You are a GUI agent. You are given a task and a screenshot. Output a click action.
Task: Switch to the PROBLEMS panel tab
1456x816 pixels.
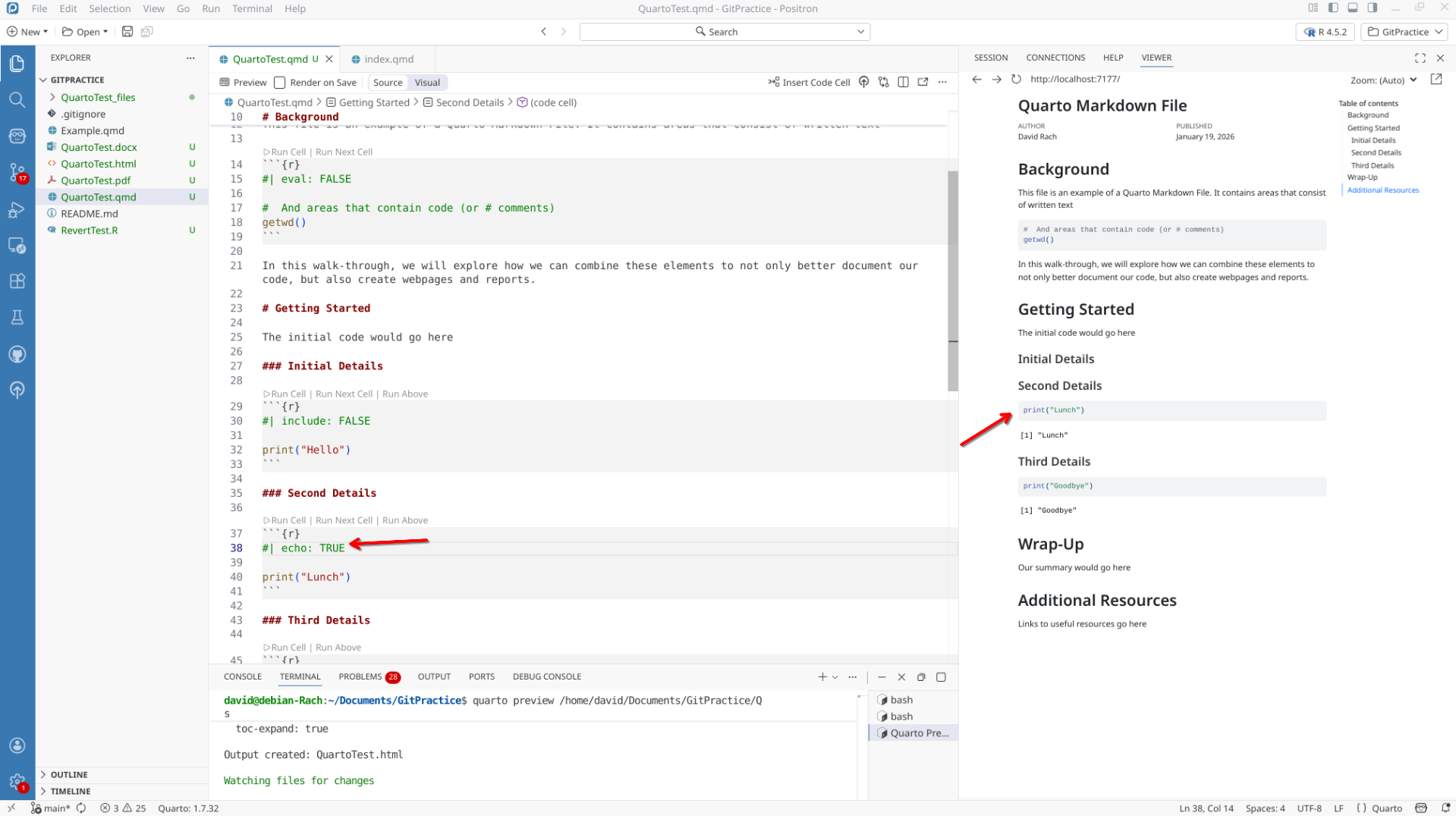coord(360,676)
